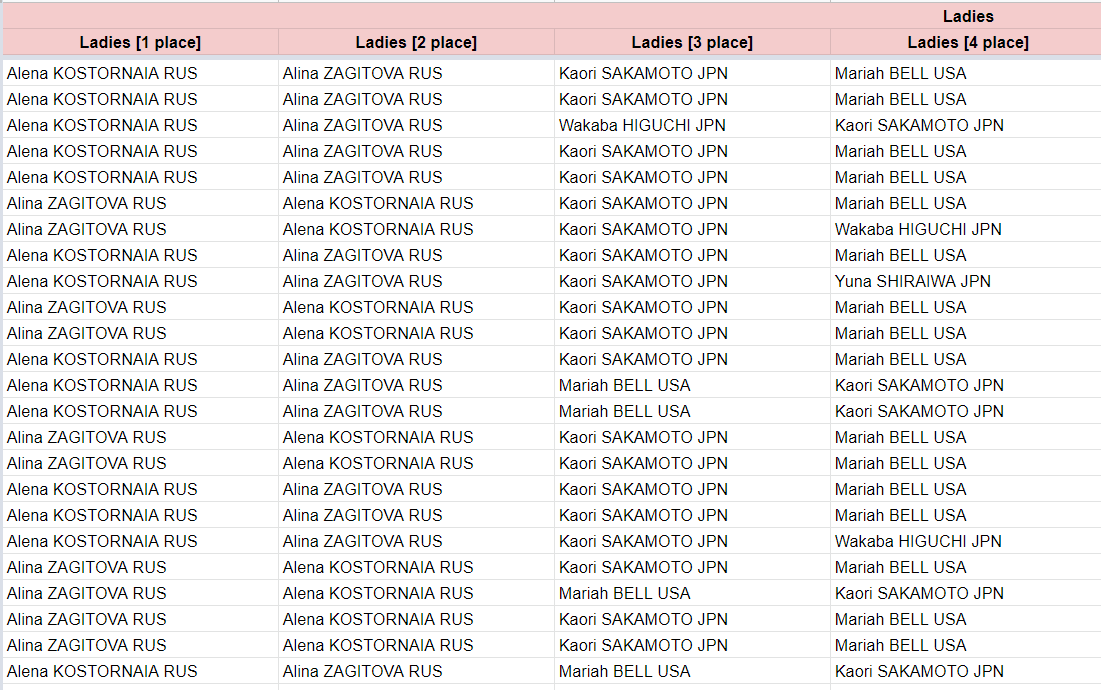1101x690 pixels.
Task: Select the "Ladies [4 place]" header cell
Action: pyautogui.click(x=967, y=42)
